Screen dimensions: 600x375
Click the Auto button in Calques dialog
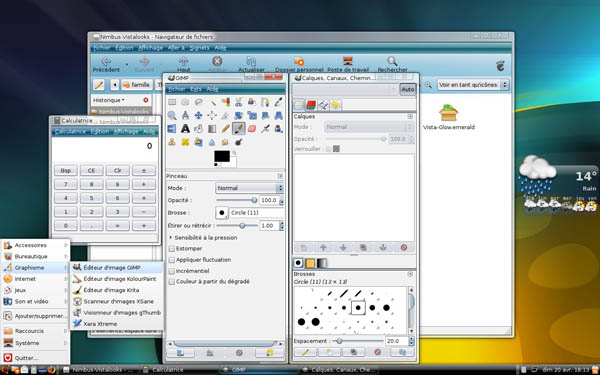tap(408, 89)
